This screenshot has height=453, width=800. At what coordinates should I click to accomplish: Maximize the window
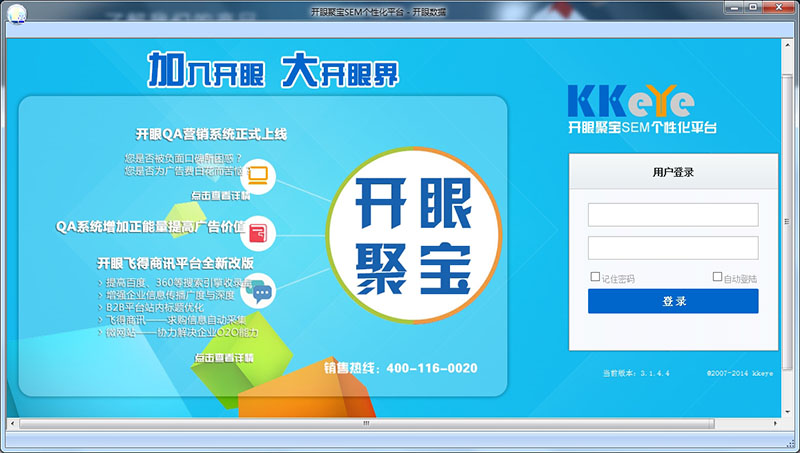pyautogui.click(x=754, y=8)
